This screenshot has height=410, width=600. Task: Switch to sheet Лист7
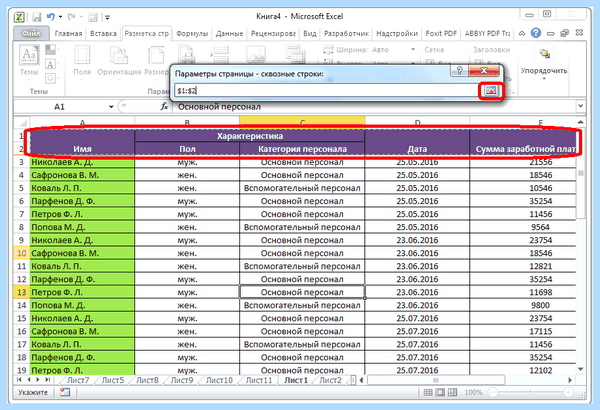[78, 380]
